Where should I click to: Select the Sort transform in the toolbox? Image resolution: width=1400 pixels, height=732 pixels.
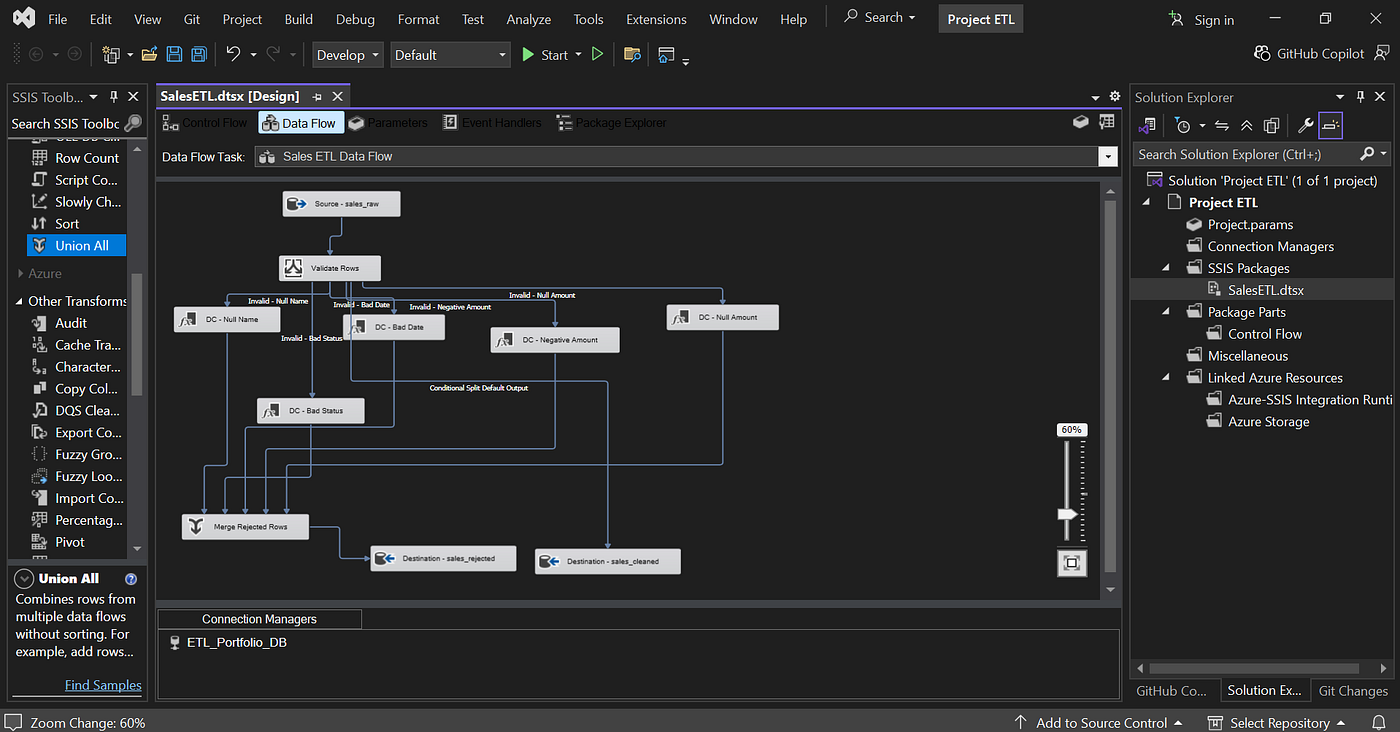pos(75,224)
